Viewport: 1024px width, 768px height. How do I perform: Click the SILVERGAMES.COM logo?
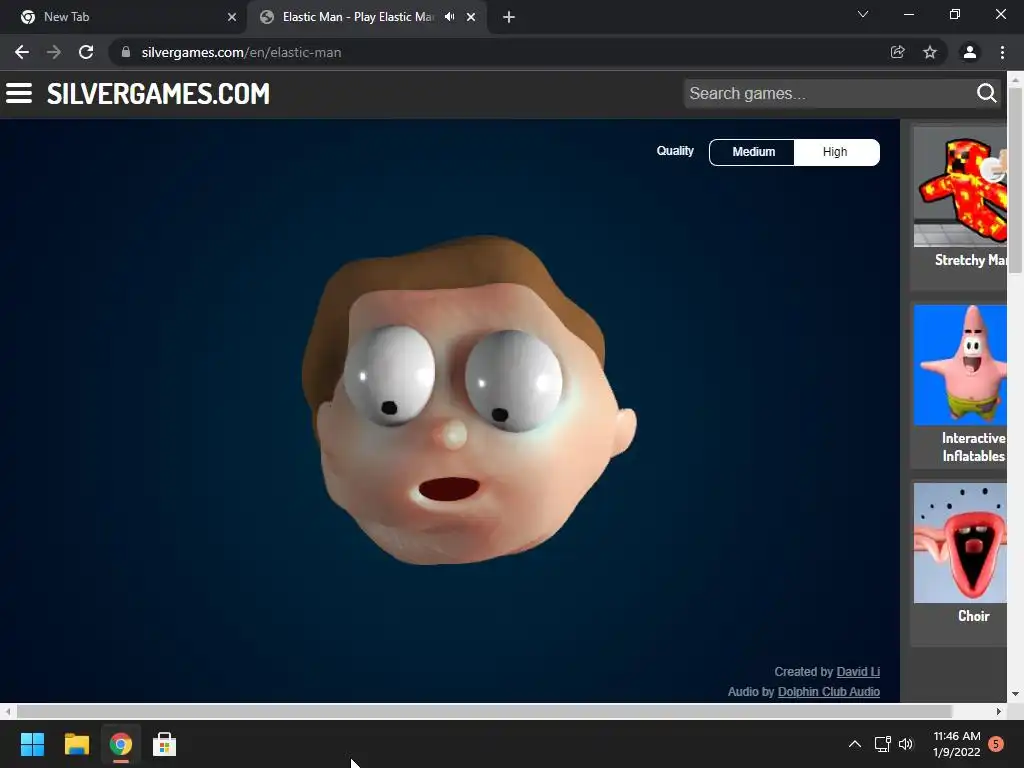point(158,93)
